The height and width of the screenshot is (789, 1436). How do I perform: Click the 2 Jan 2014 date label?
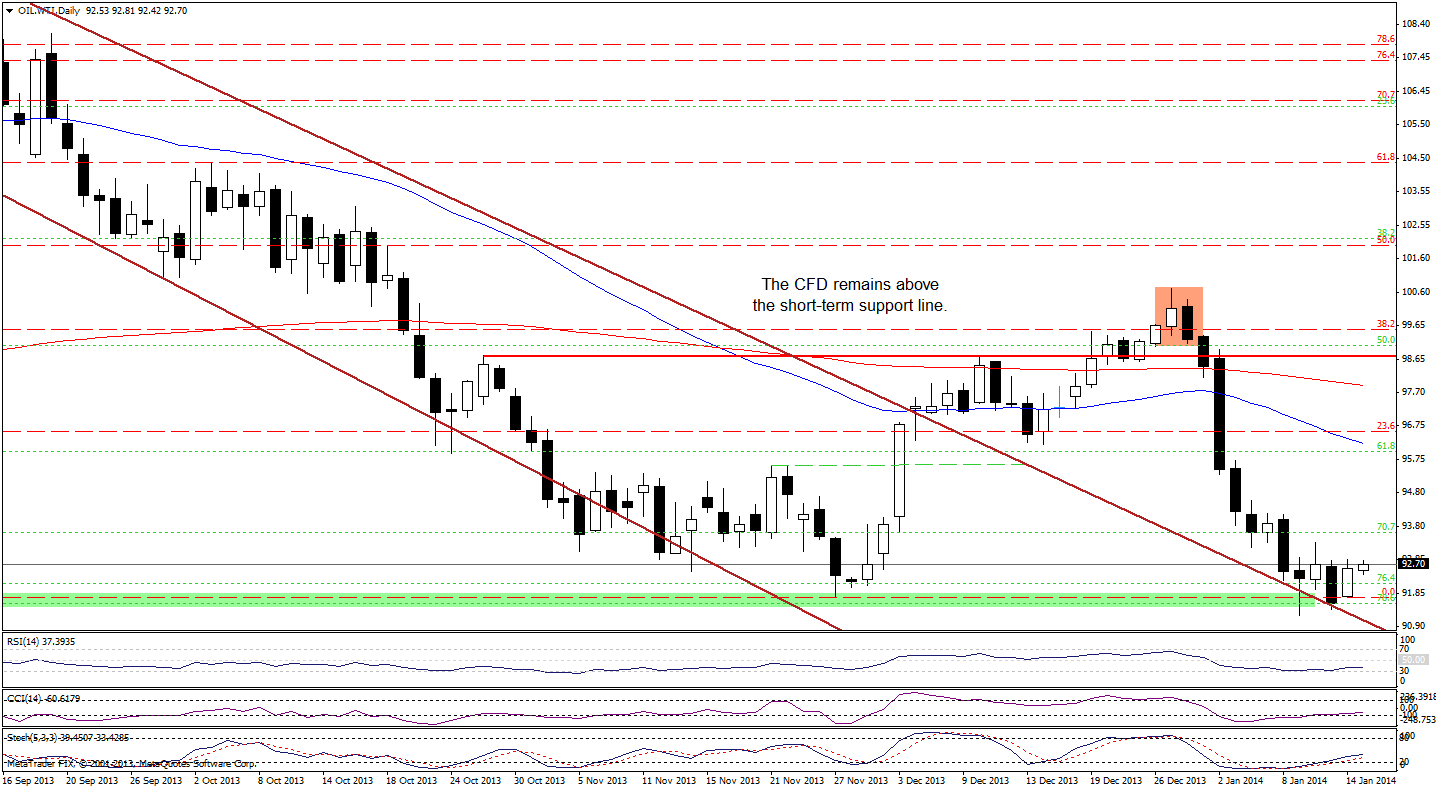1241,779
